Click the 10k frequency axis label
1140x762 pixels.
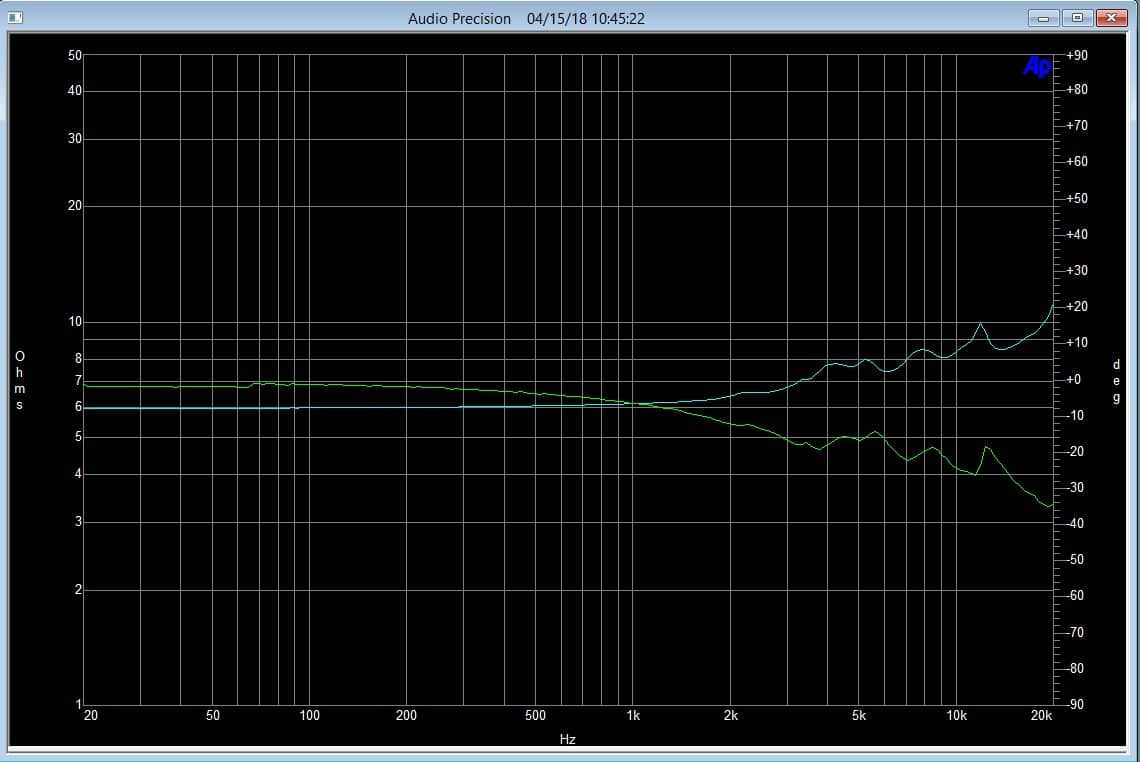click(x=956, y=715)
